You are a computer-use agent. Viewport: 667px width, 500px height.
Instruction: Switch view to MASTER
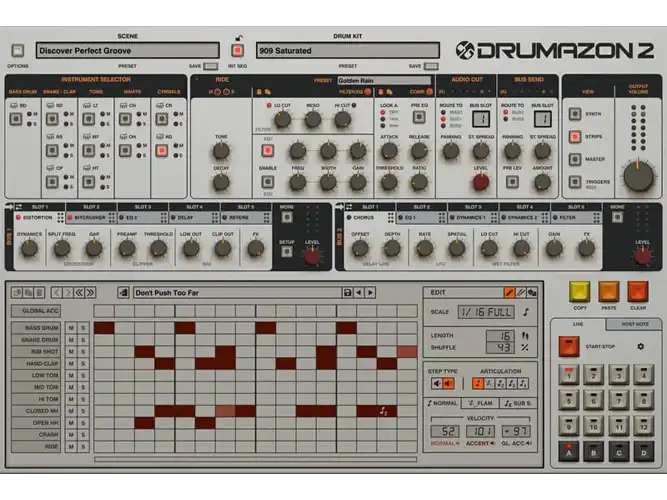point(575,159)
